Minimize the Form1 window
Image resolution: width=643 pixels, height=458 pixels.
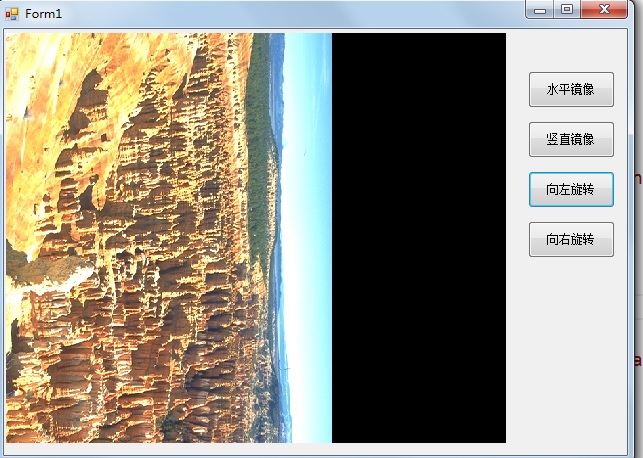click(x=540, y=9)
